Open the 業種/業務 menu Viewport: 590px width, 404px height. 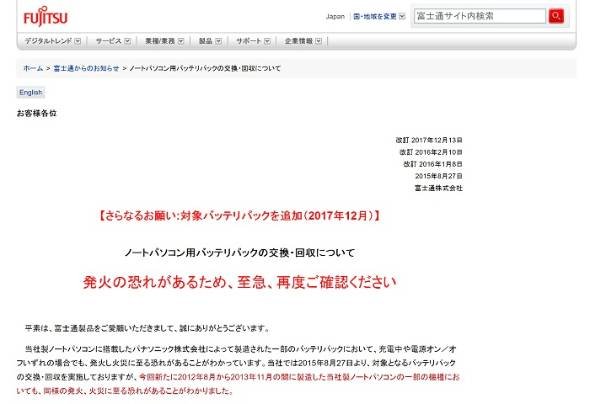(160, 41)
